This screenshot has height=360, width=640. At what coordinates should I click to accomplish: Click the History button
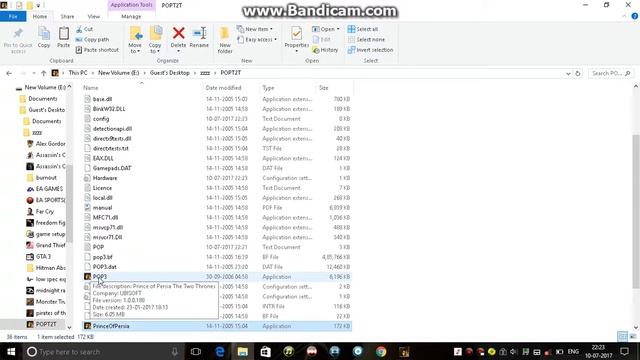(325, 50)
